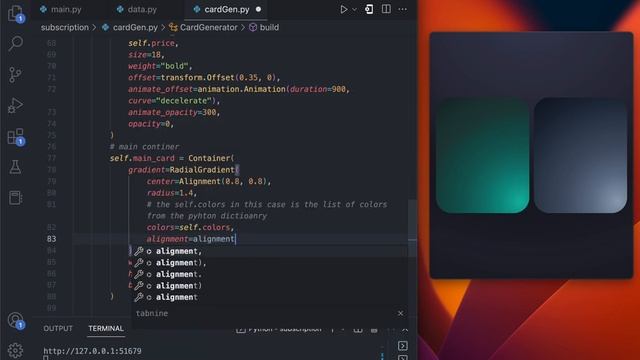Click the 'size=18,' code line
This screenshot has height=360, width=640.
(146, 54)
